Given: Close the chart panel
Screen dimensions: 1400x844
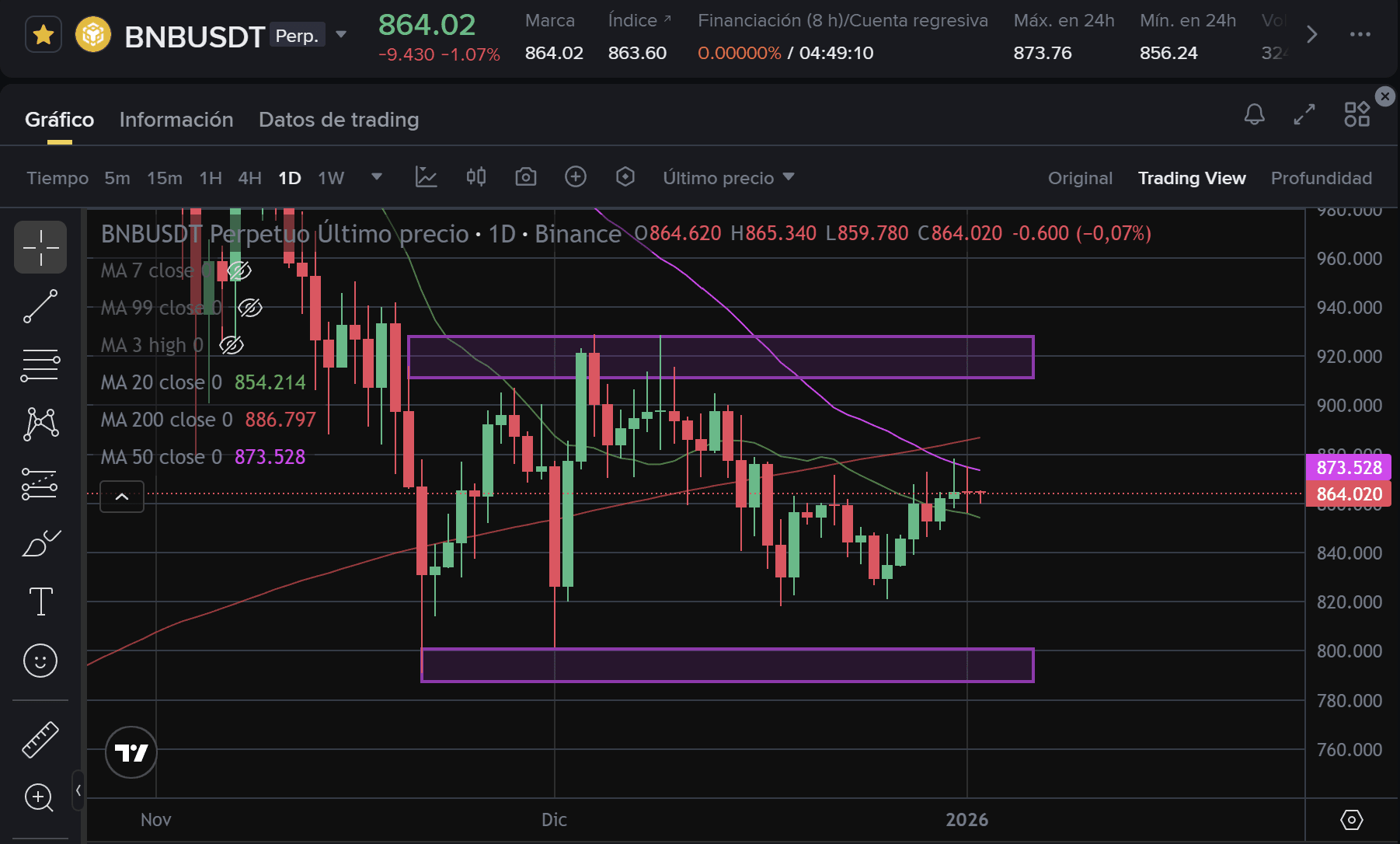Looking at the screenshot, I should tap(1385, 96).
